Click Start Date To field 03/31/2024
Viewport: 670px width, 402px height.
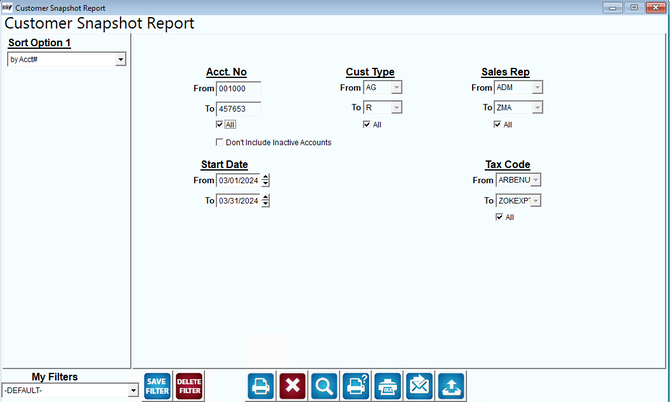(238, 201)
